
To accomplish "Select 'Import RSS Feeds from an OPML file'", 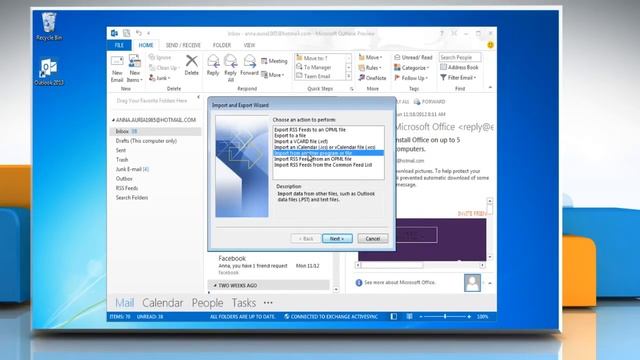I will pos(328,159).
